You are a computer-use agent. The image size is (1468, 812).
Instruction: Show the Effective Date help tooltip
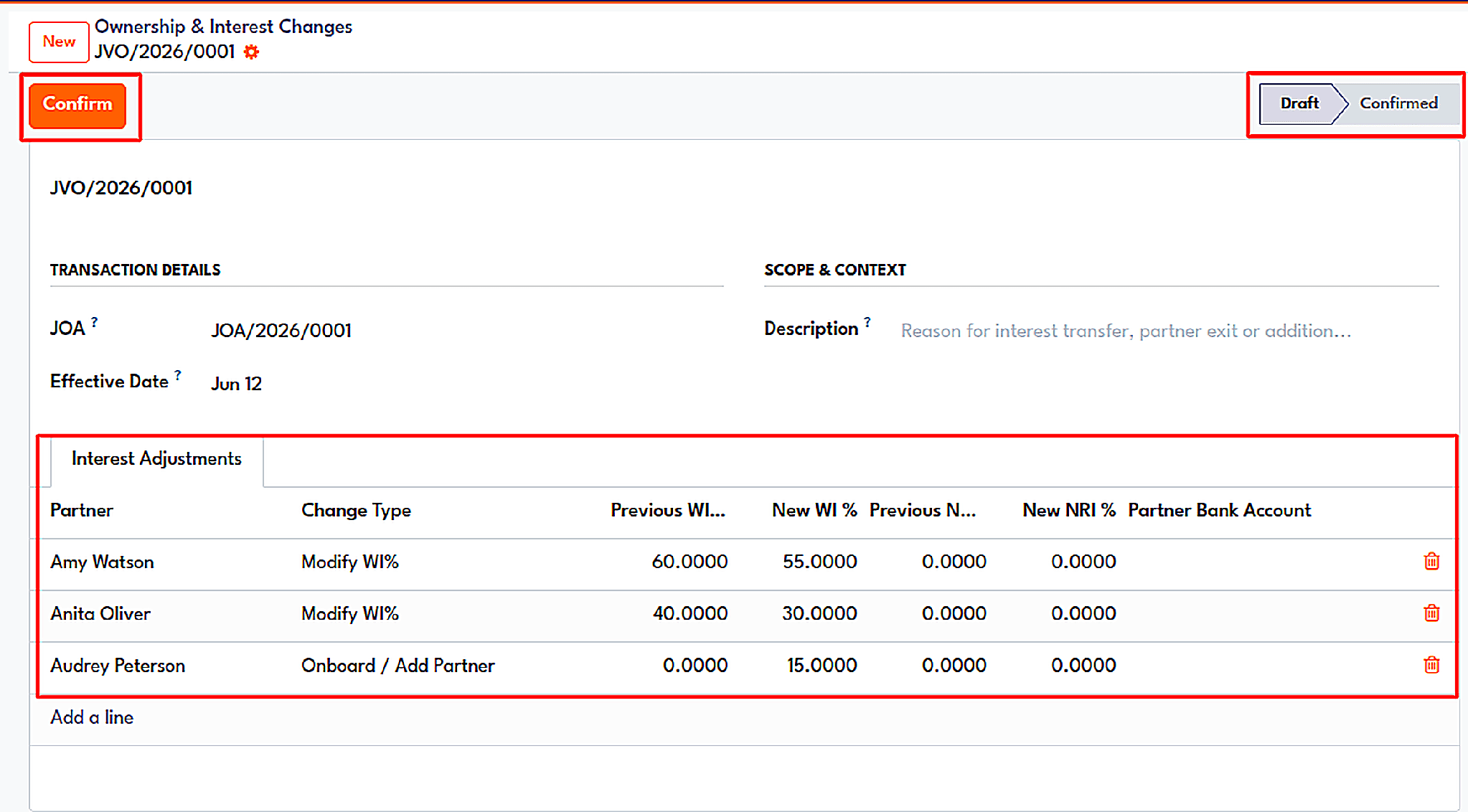pyautogui.click(x=177, y=375)
